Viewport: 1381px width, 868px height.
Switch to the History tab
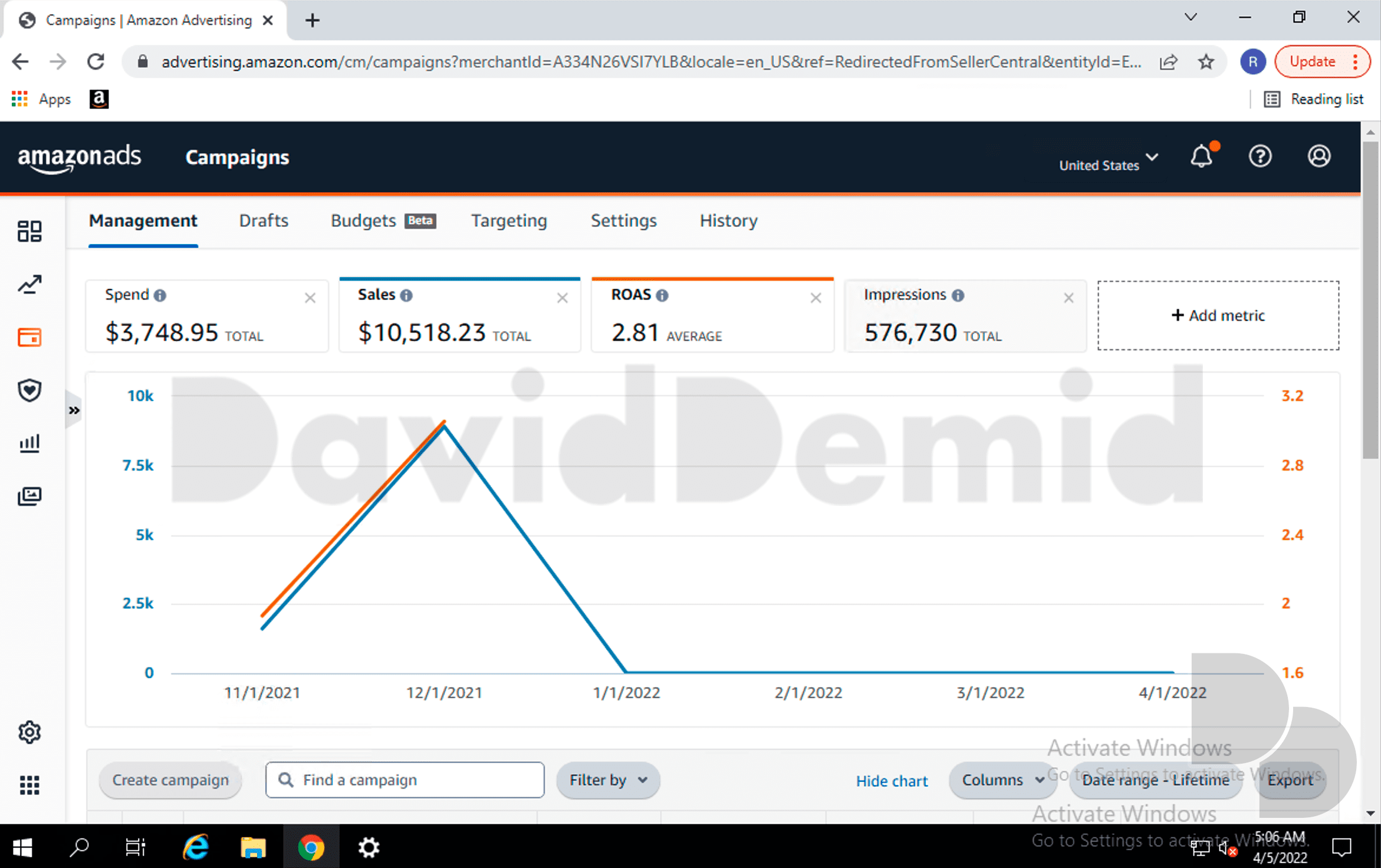[728, 221]
